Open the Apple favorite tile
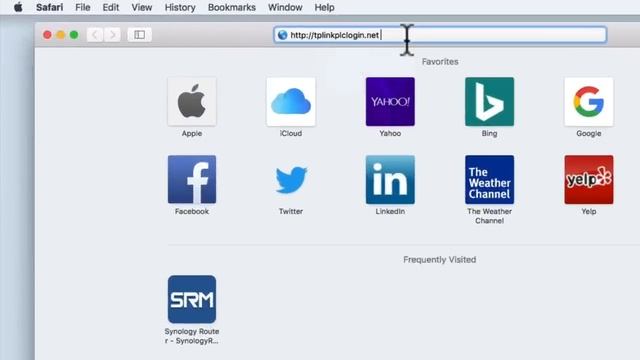 (192, 102)
